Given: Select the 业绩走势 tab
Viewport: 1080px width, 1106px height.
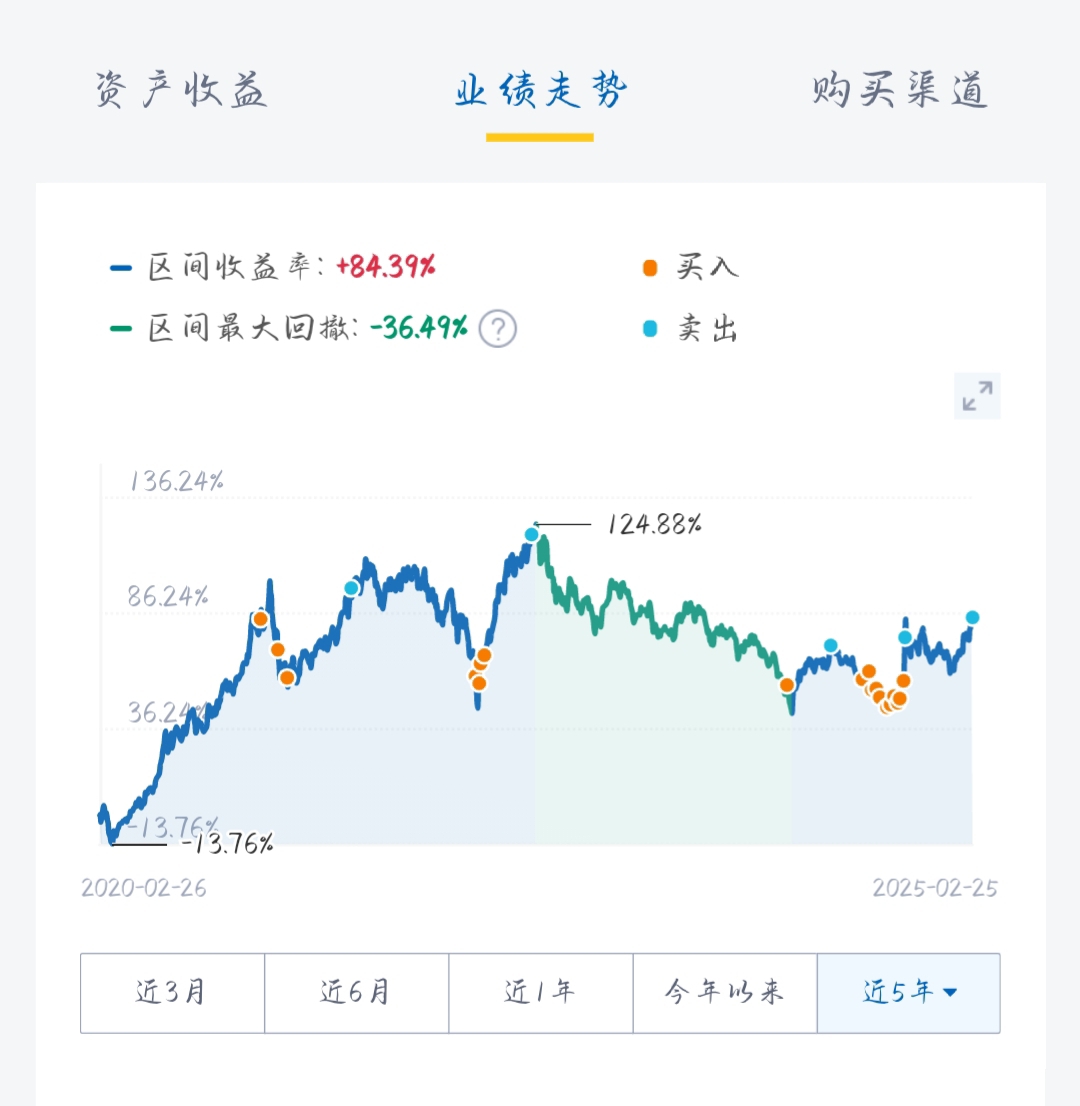Looking at the screenshot, I should [x=540, y=92].
